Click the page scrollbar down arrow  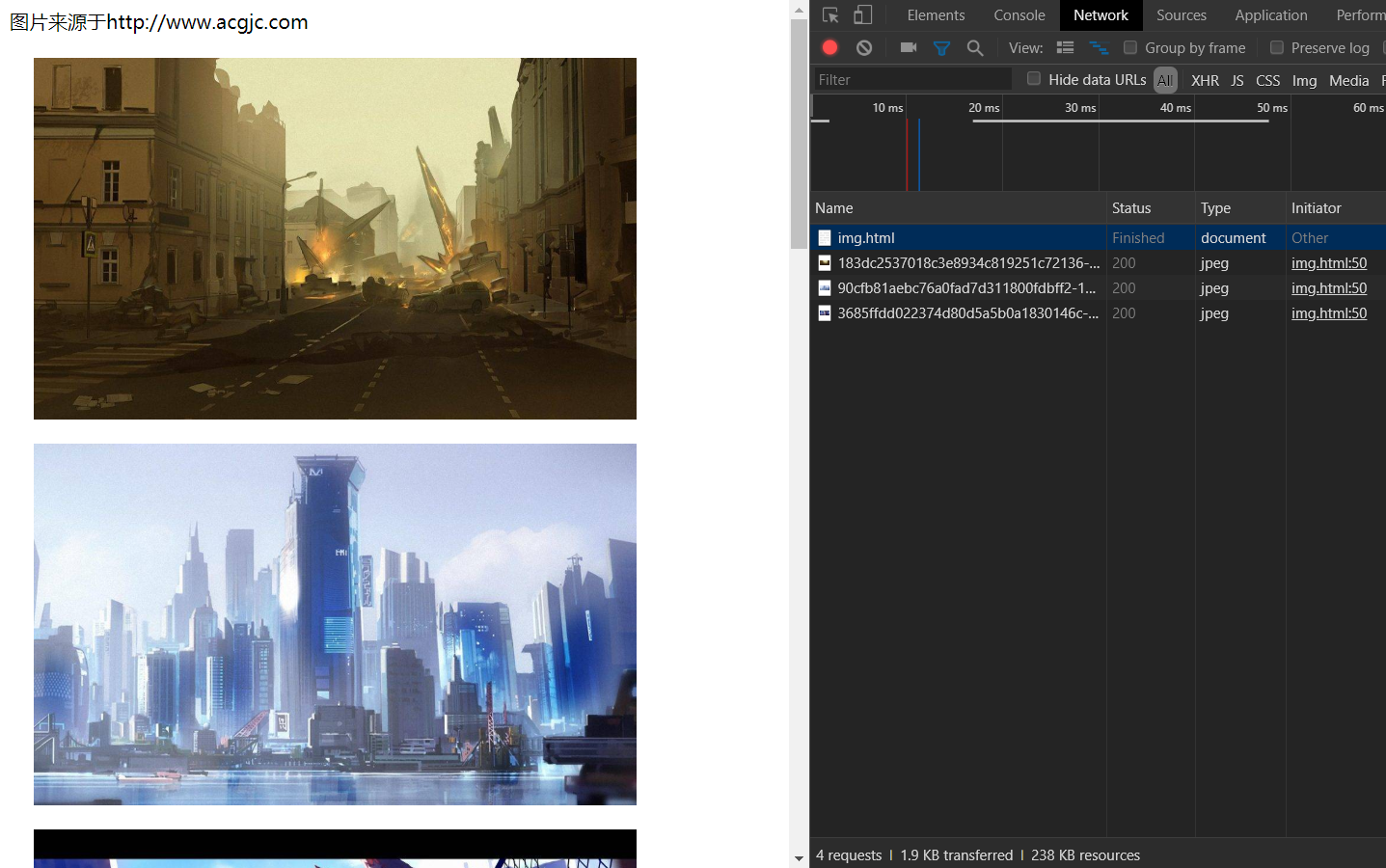[x=799, y=858]
